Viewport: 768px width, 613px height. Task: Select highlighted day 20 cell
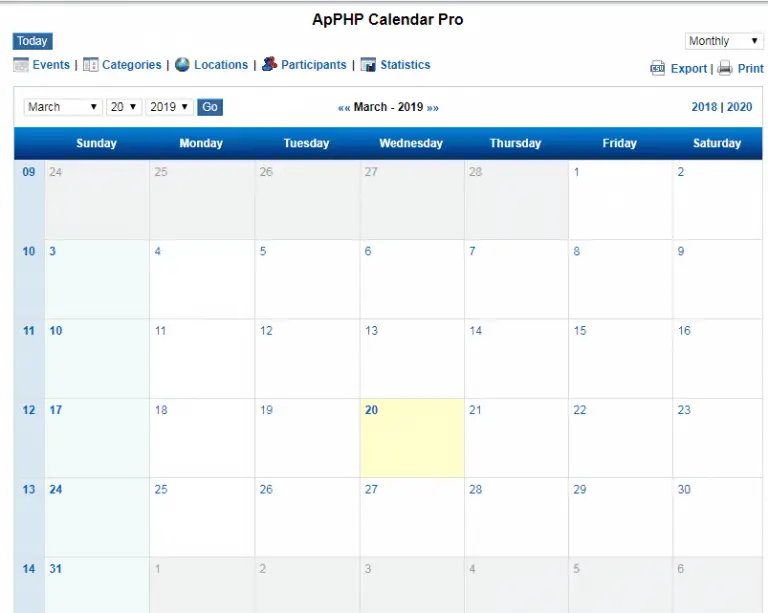[412, 438]
